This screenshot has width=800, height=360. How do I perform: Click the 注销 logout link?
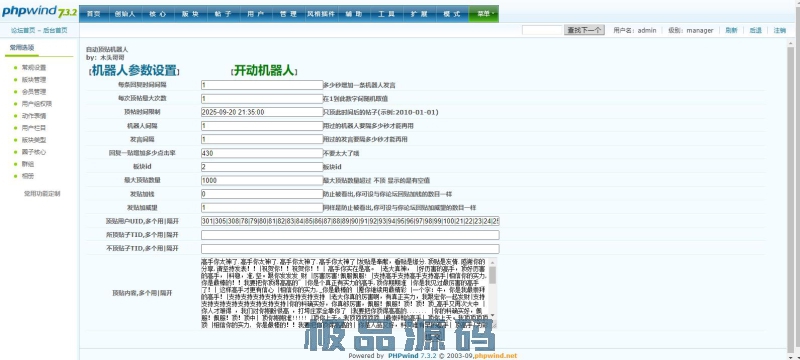(x=780, y=31)
